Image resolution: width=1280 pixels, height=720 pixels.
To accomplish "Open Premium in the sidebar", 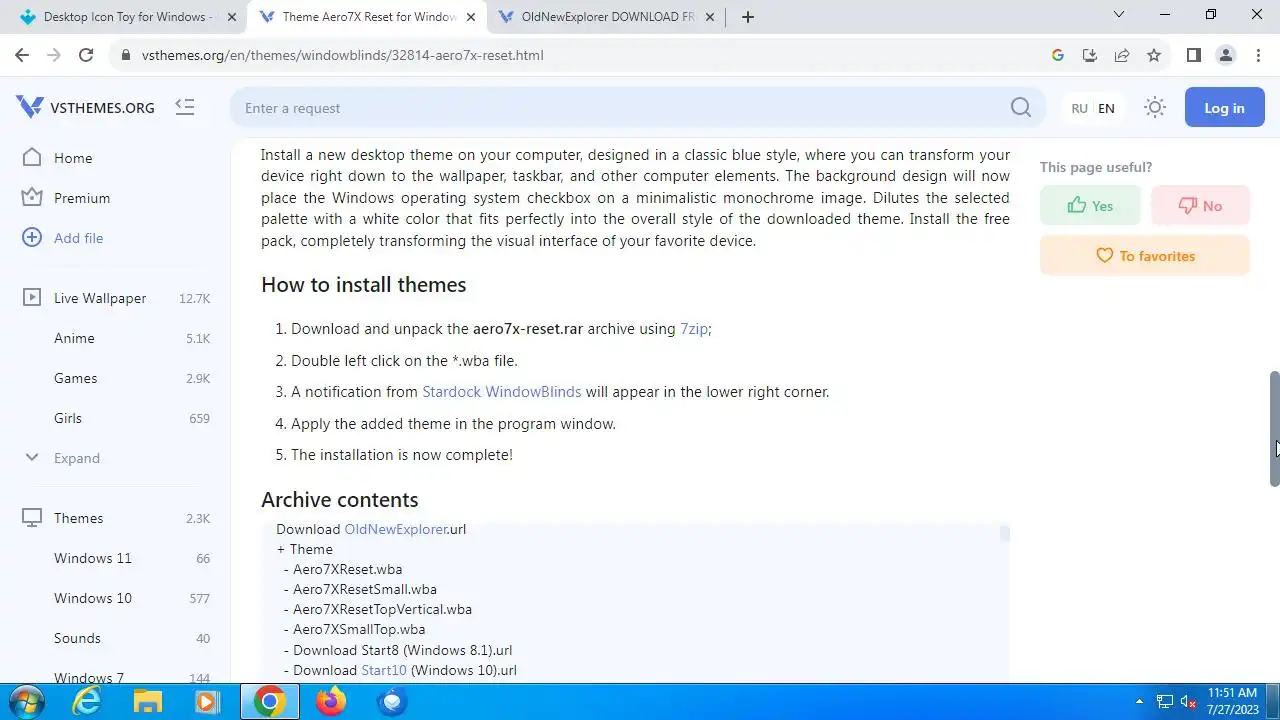I will (x=82, y=198).
